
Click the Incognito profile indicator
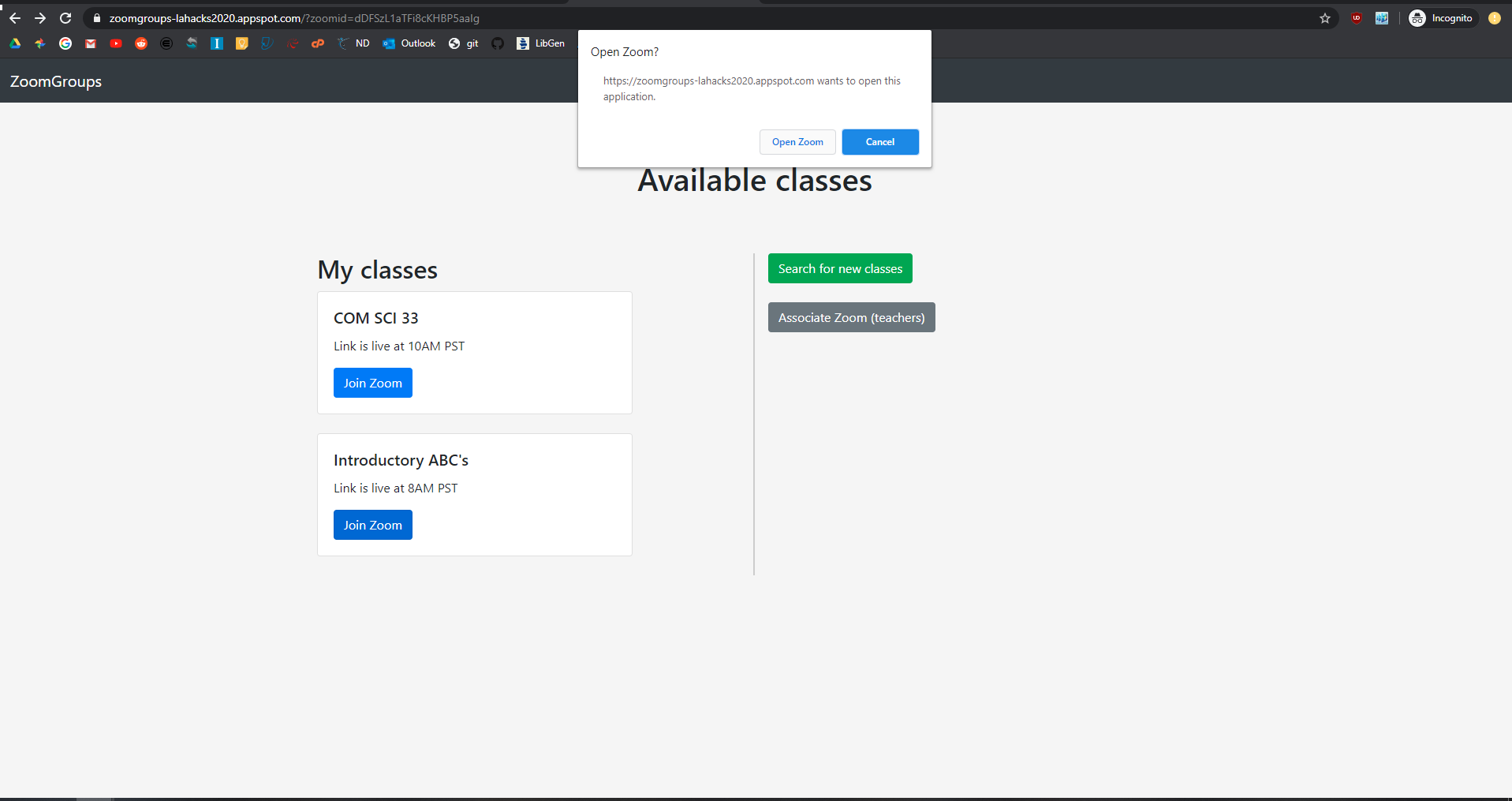[1442, 18]
